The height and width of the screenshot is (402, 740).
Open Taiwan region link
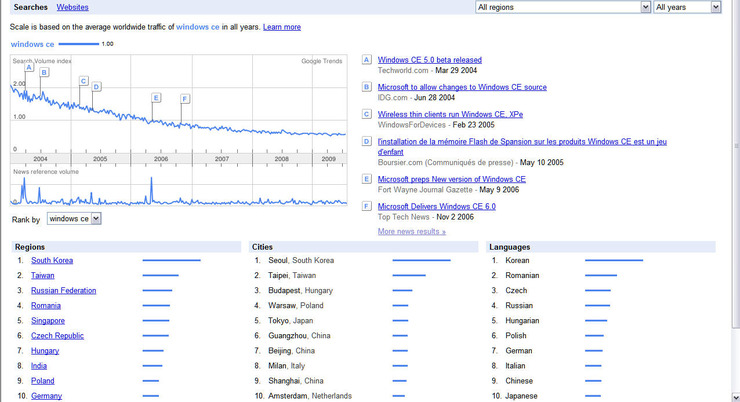[42, 275]
